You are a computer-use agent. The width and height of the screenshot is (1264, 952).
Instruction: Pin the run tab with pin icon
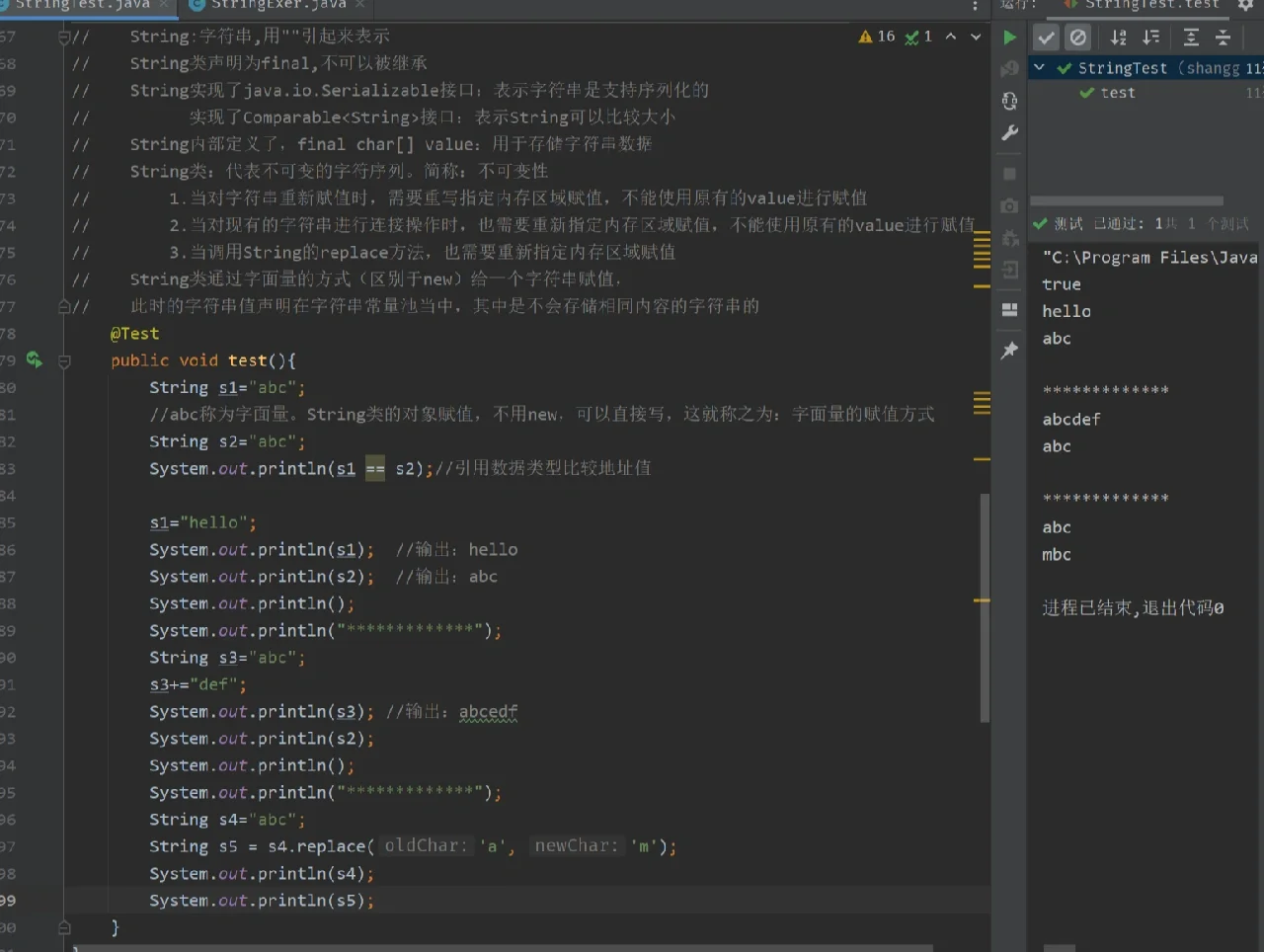pos(1009,350)
